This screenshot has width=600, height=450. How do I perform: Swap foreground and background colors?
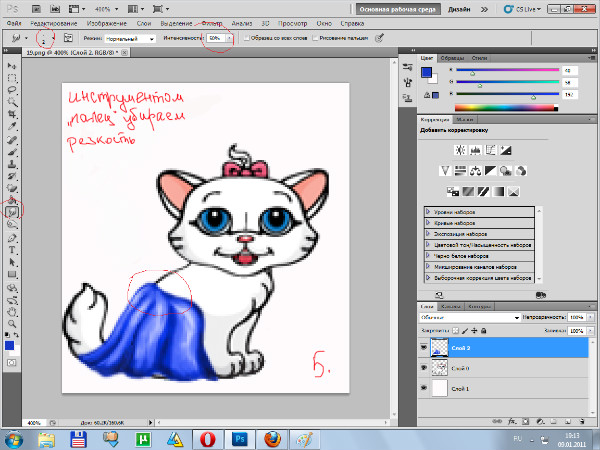16,335
